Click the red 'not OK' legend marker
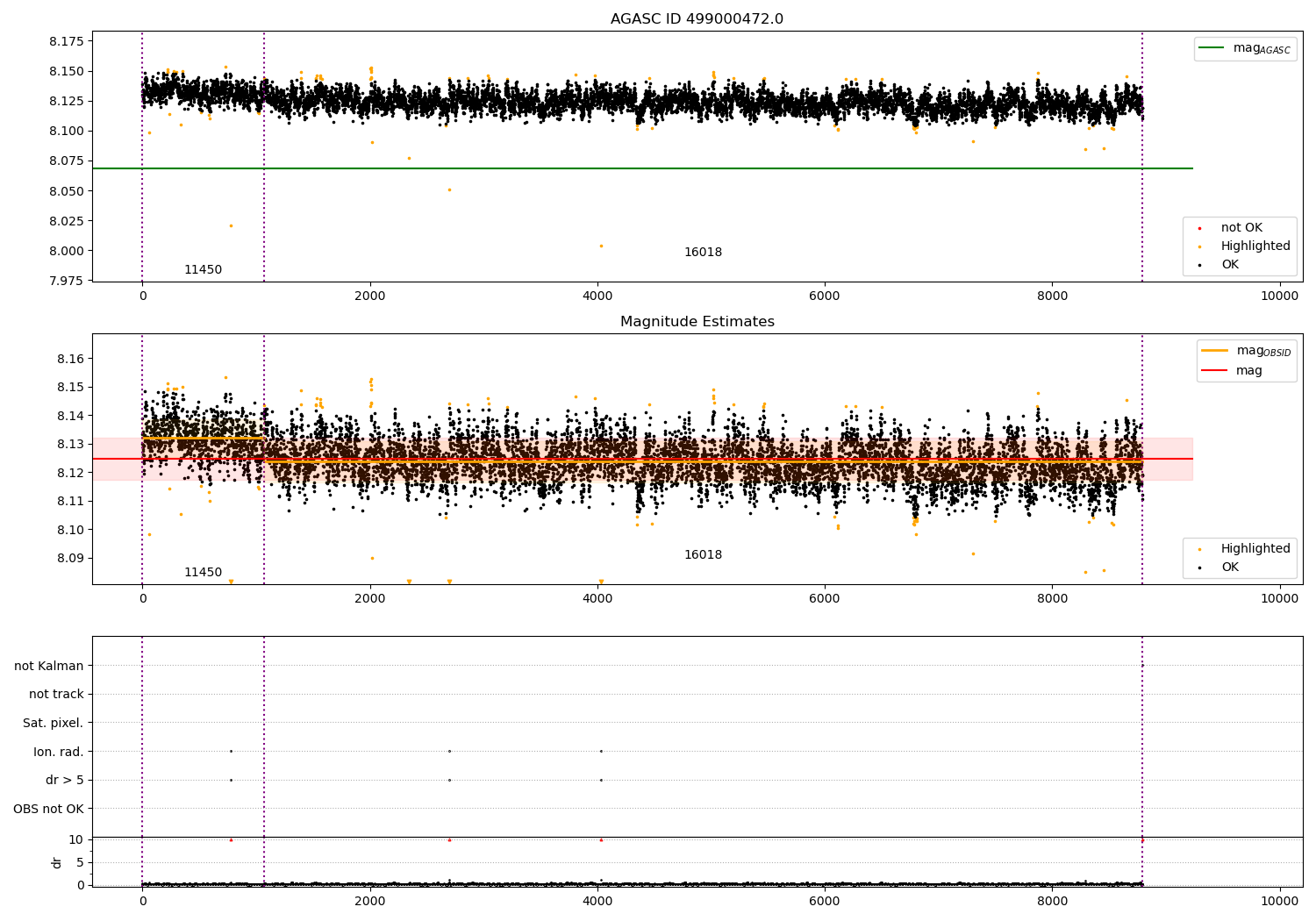 [x=1199, y=228]
